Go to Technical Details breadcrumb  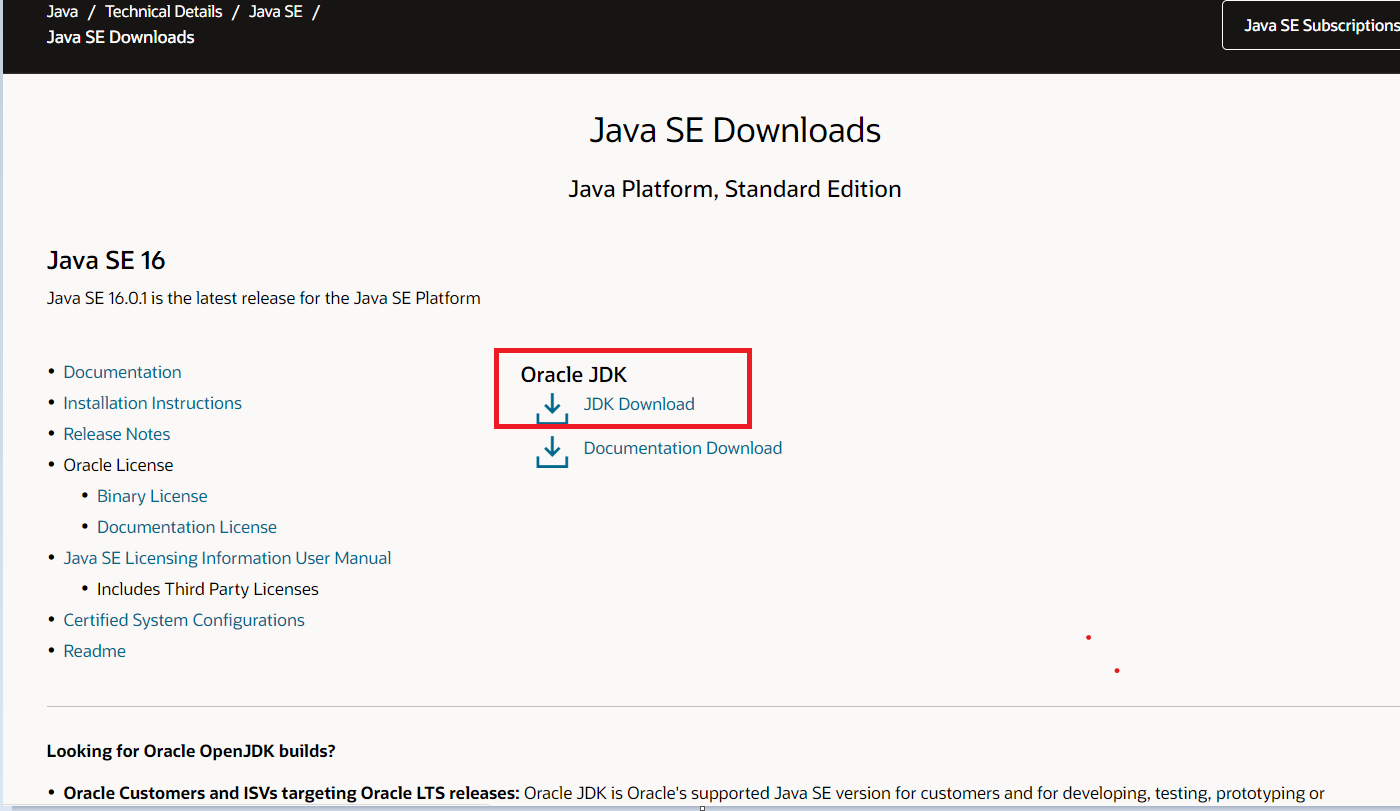[x=164, y=12]
